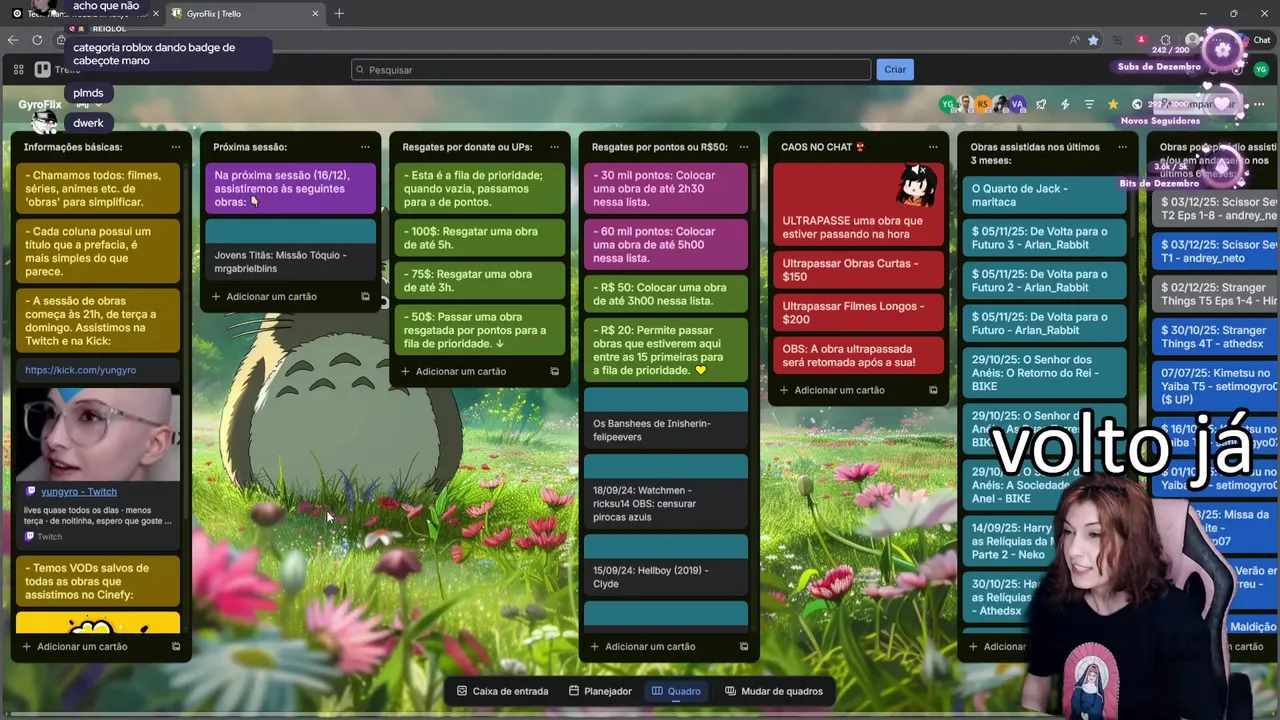
Task: Open list actions menu for CAOS NO CHAT
Action: click(933, 147)
